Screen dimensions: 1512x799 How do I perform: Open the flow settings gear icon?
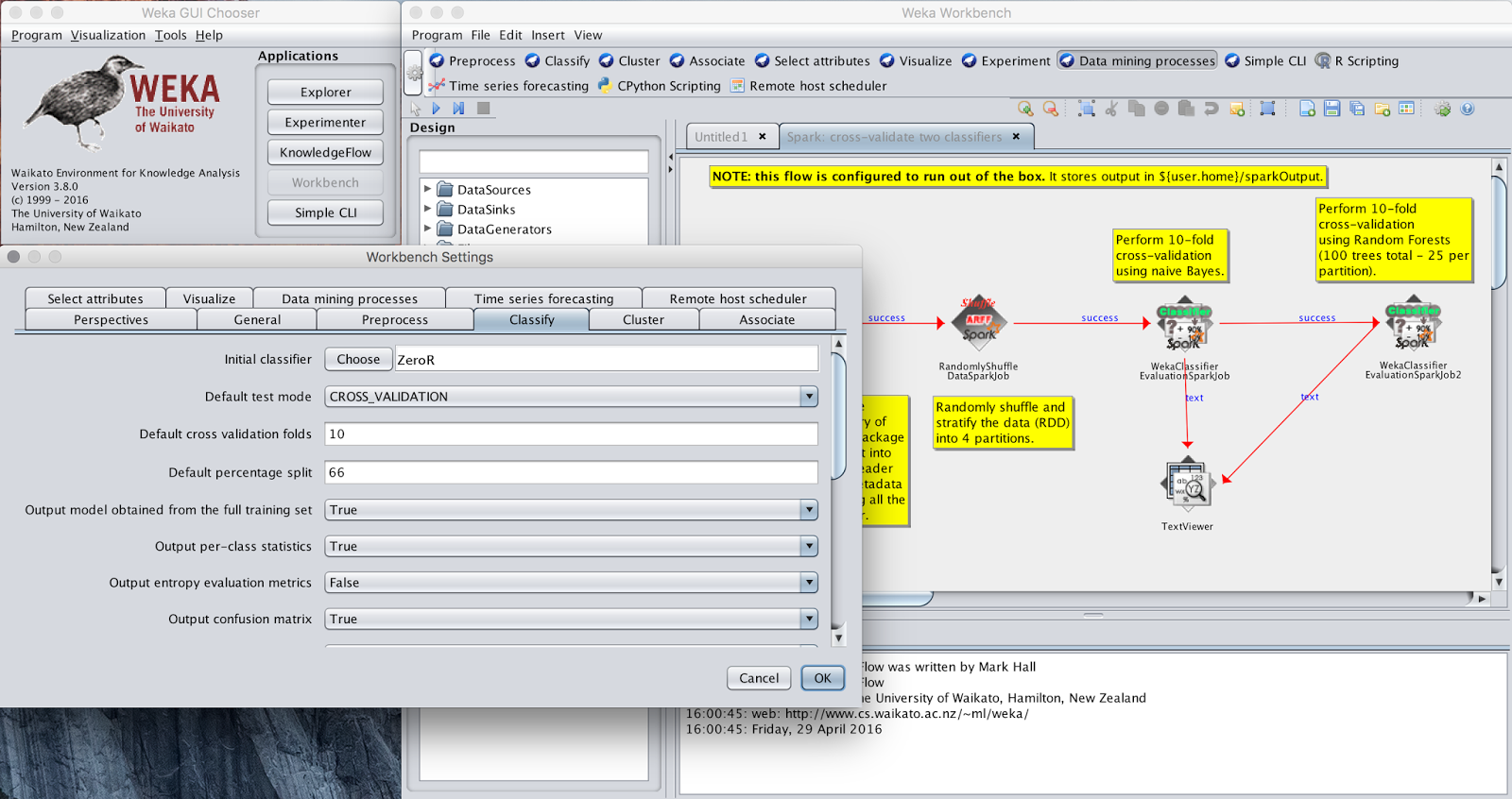click(1442, 109)
